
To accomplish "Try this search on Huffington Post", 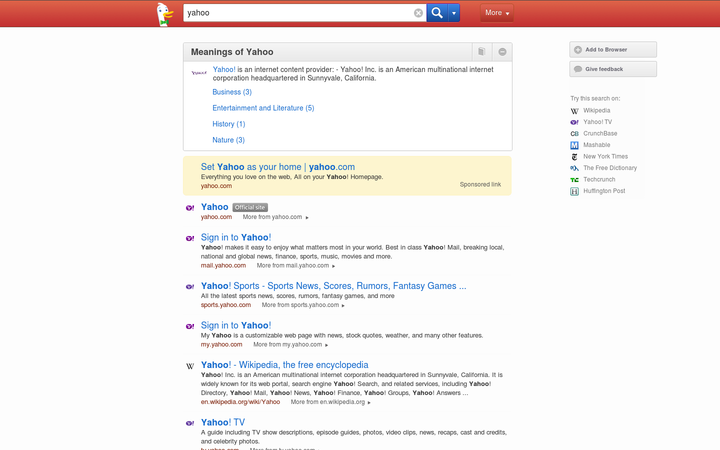I will [x=604, y=191].
